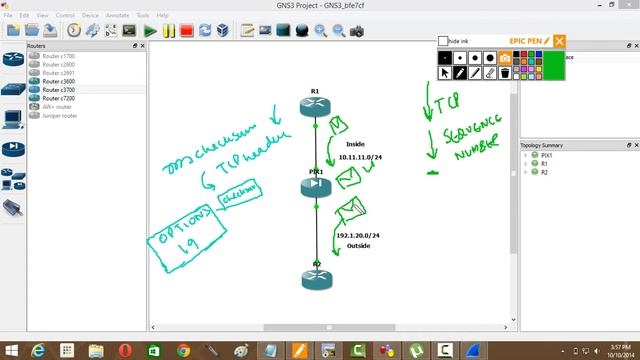640x360 pixels.
Task: Select the Draw ellipse tool
Action: point(302,31)
